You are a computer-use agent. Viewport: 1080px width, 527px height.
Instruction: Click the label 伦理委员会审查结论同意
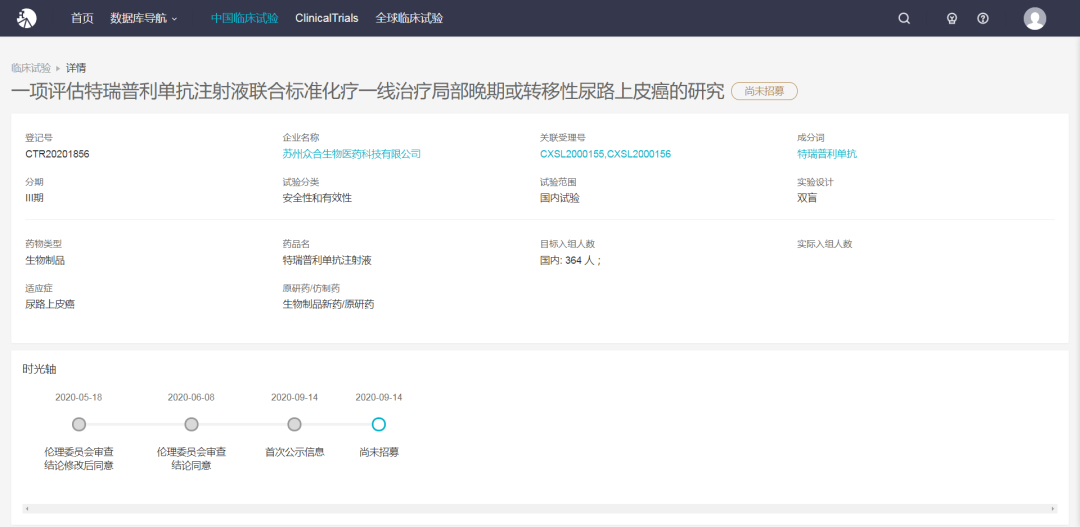[x=191, y=459]
